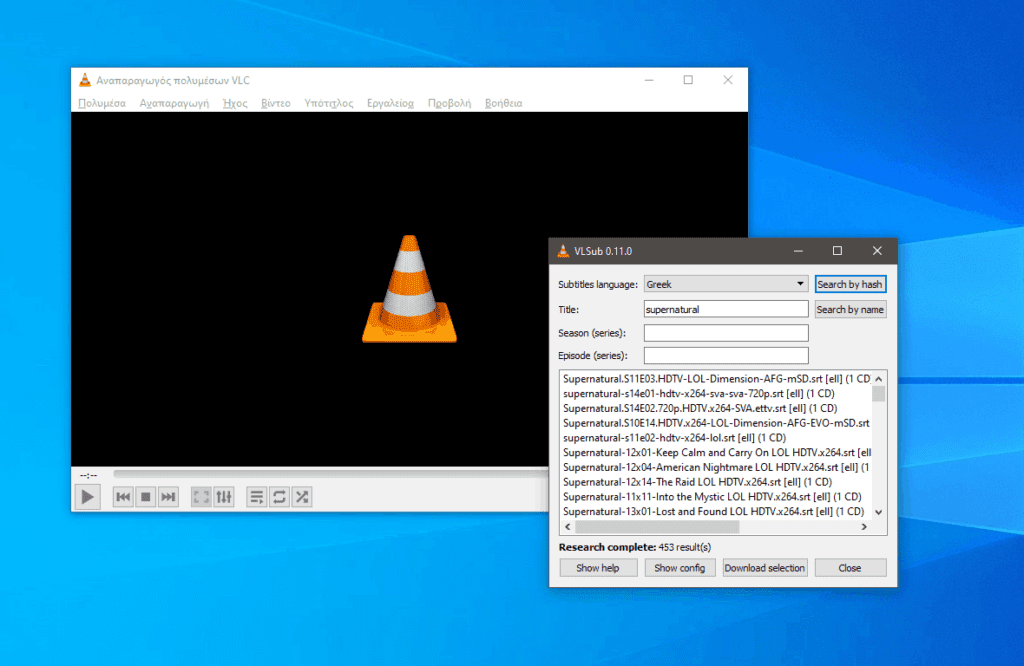Expand the Subtitles language dropdown
Viewport: 1024px width, 666px height.
[726, 284]
